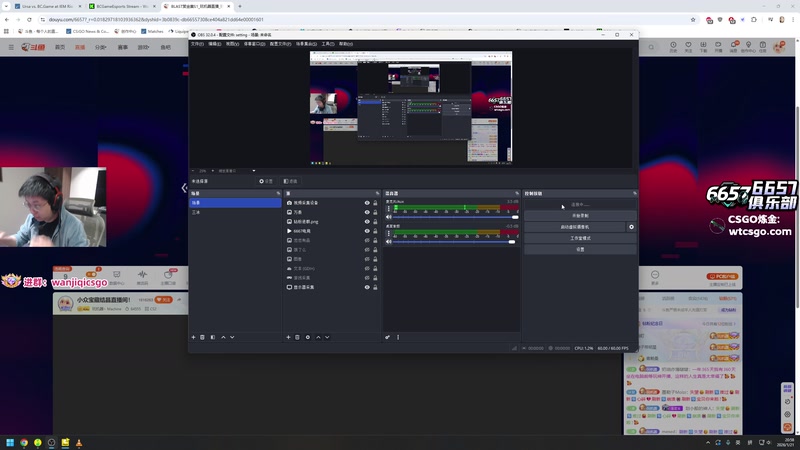The height and width of the screenshot is (450, 800).
Task: Hide 显示器采集 source via eye icon
Action: [x=367, y=287]
